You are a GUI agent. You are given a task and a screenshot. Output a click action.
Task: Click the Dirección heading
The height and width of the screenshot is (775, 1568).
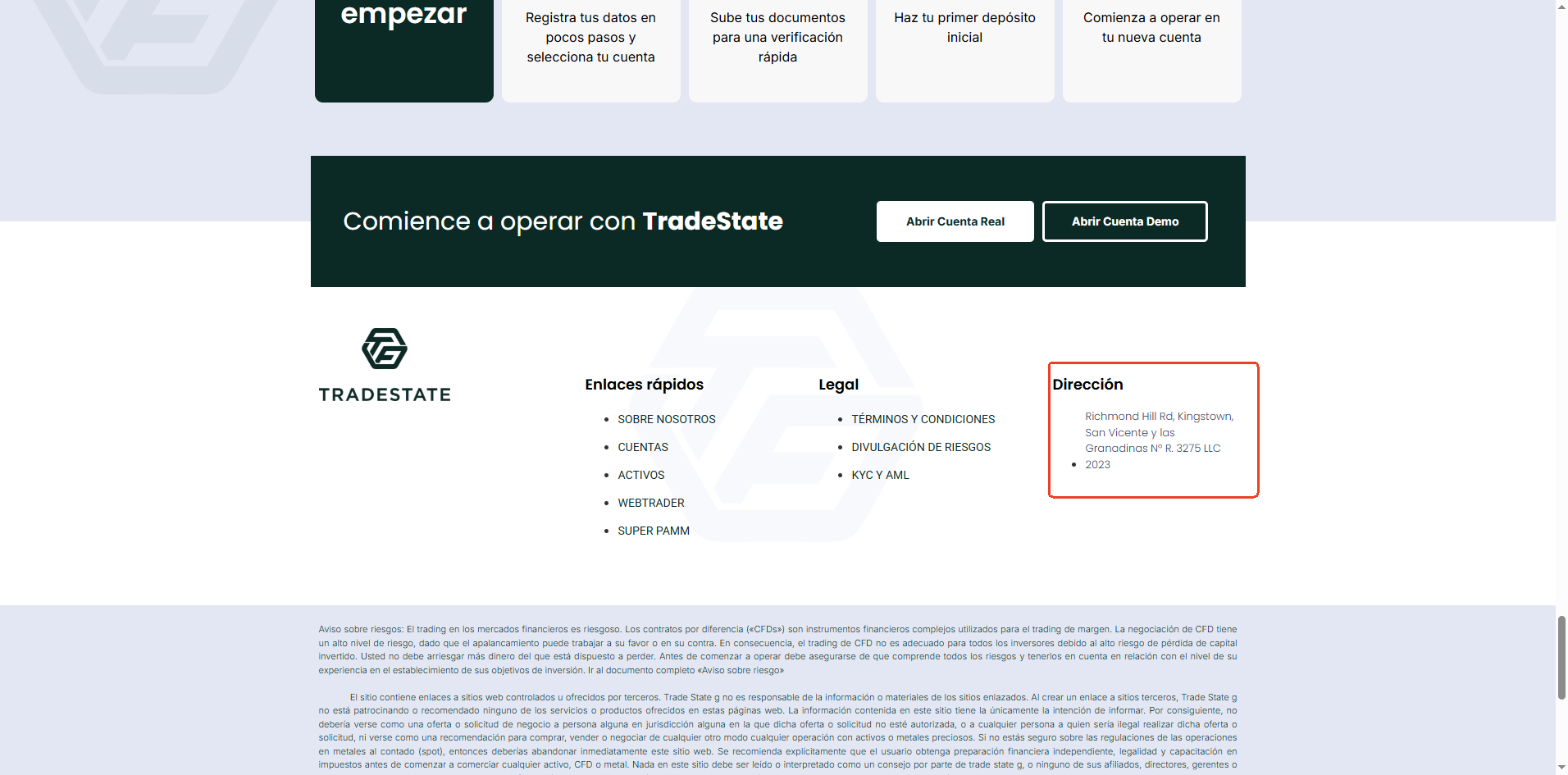click(x=1088, y=385)
